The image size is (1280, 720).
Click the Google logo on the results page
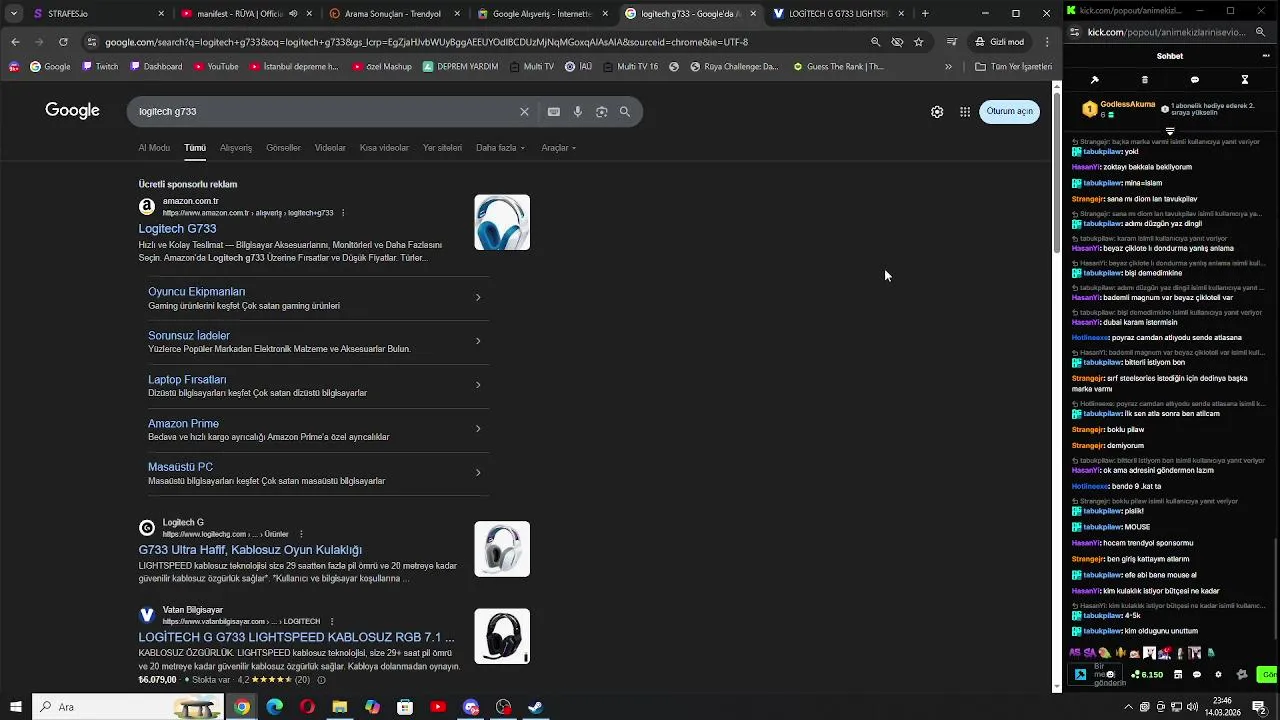(72, 111)
